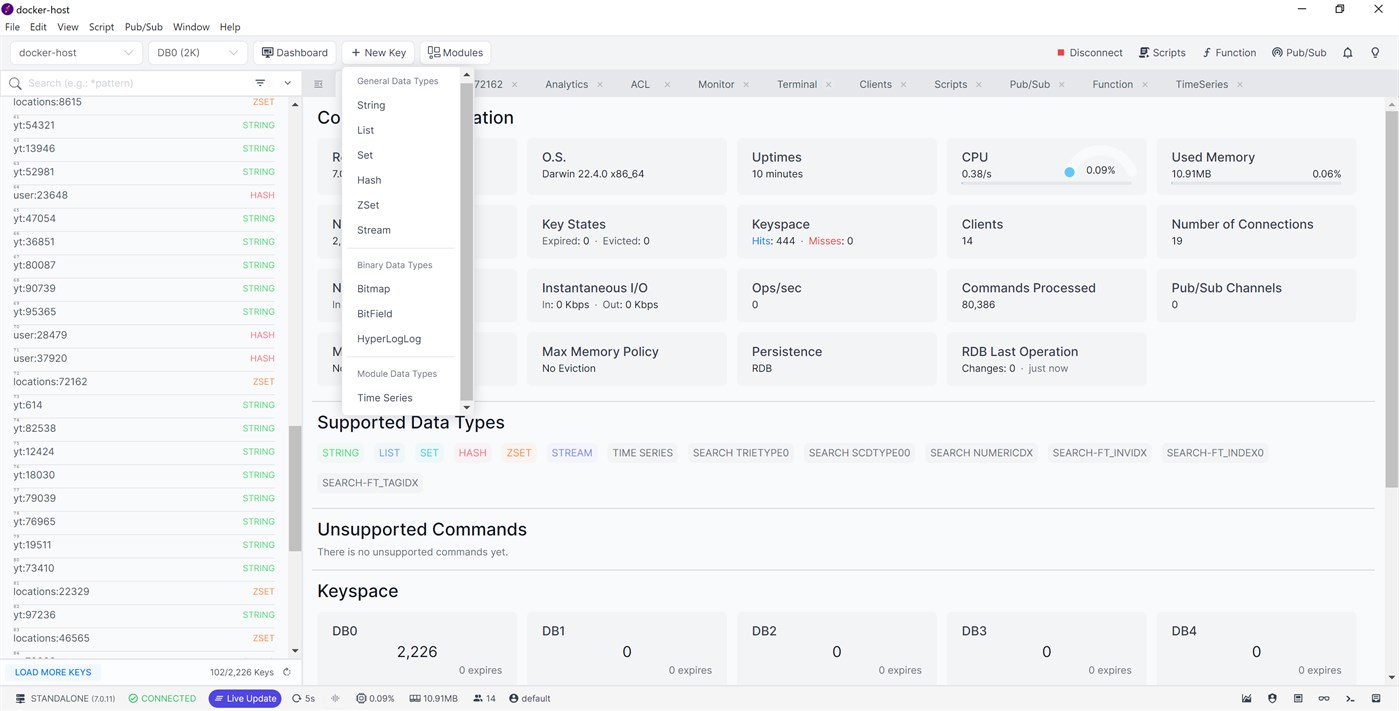Close the Analytics tab
This screenshot has width=1399, height=711.
600,85
